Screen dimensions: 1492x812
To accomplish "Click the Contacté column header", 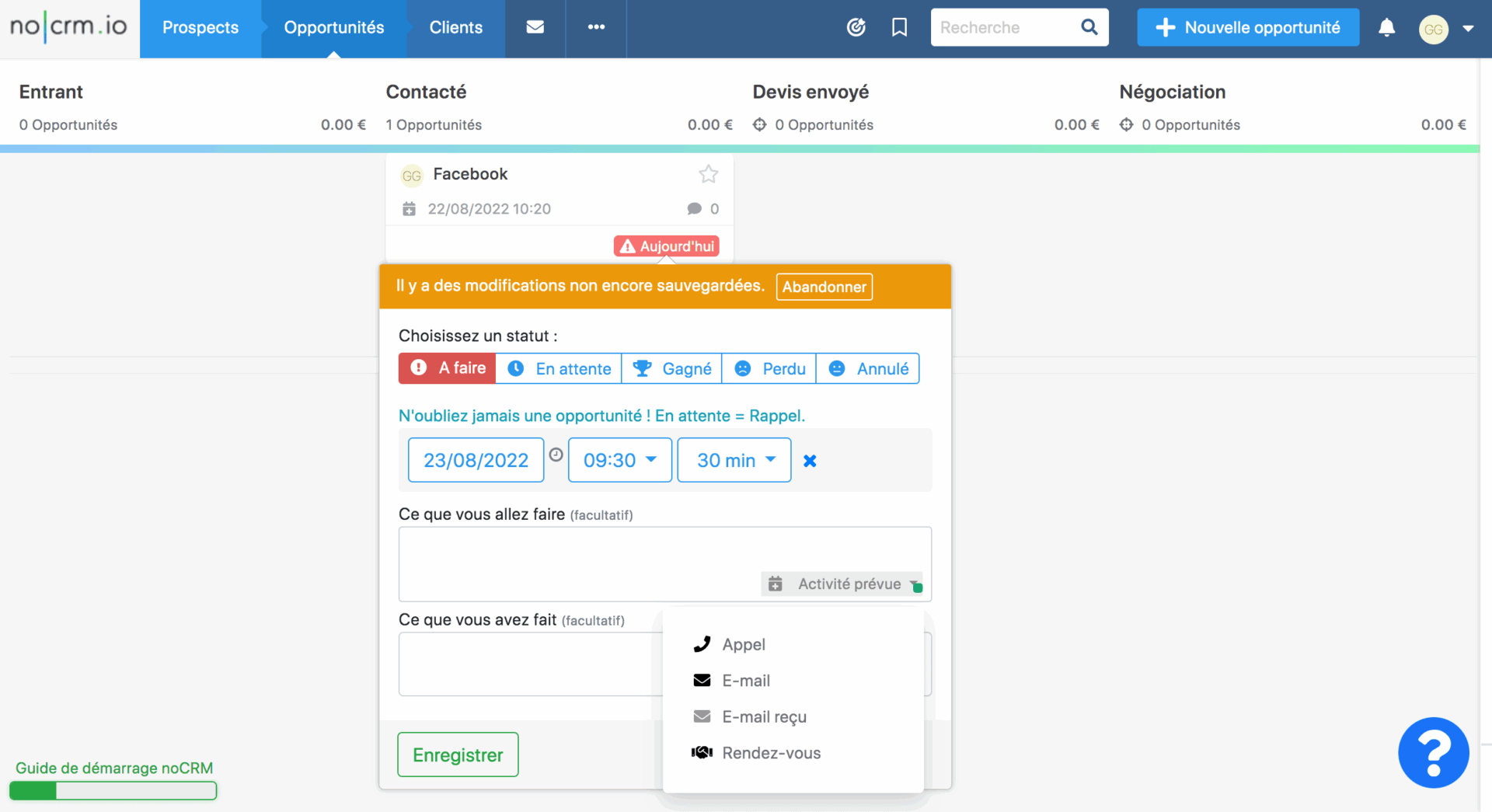I will point(426,92).
